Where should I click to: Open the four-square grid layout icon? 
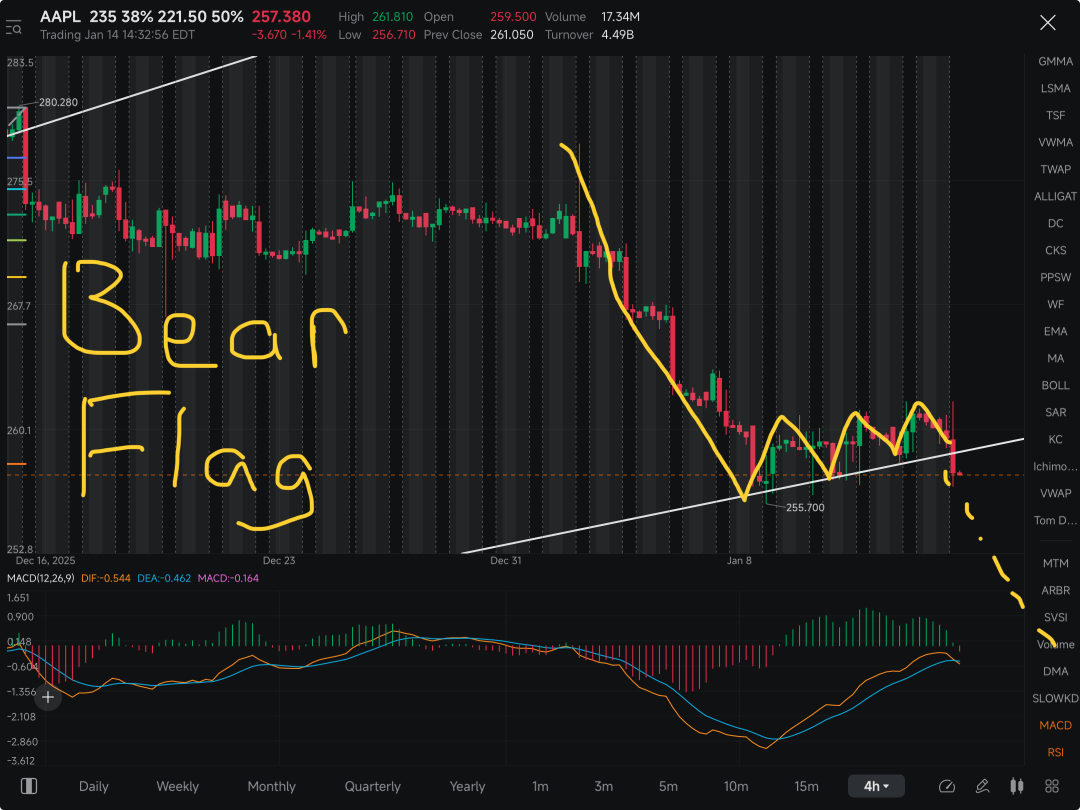pyautogui.click(x=1052, y=786)
